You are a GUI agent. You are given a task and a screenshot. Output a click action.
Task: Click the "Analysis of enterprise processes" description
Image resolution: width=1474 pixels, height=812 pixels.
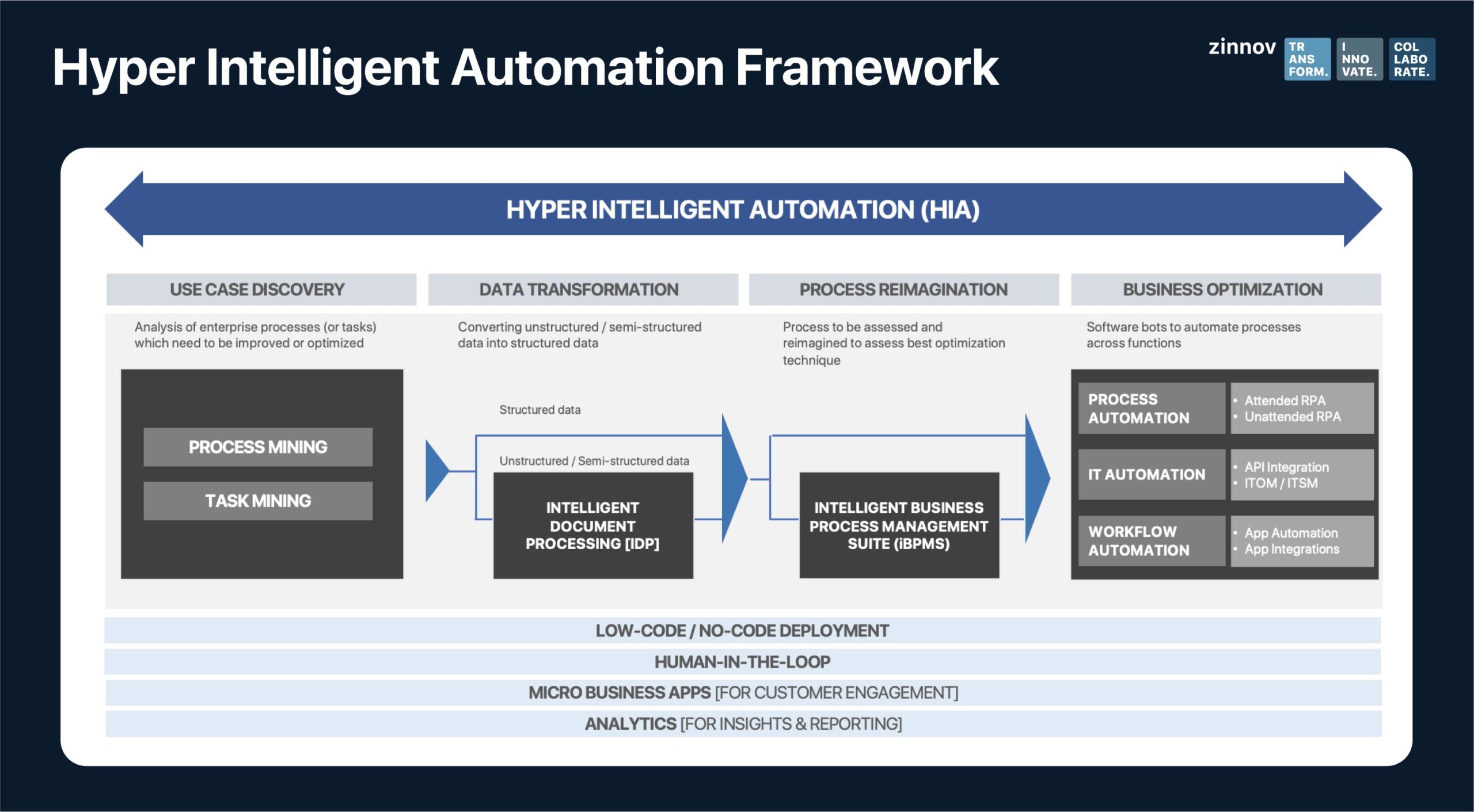[x=255, y=335]
